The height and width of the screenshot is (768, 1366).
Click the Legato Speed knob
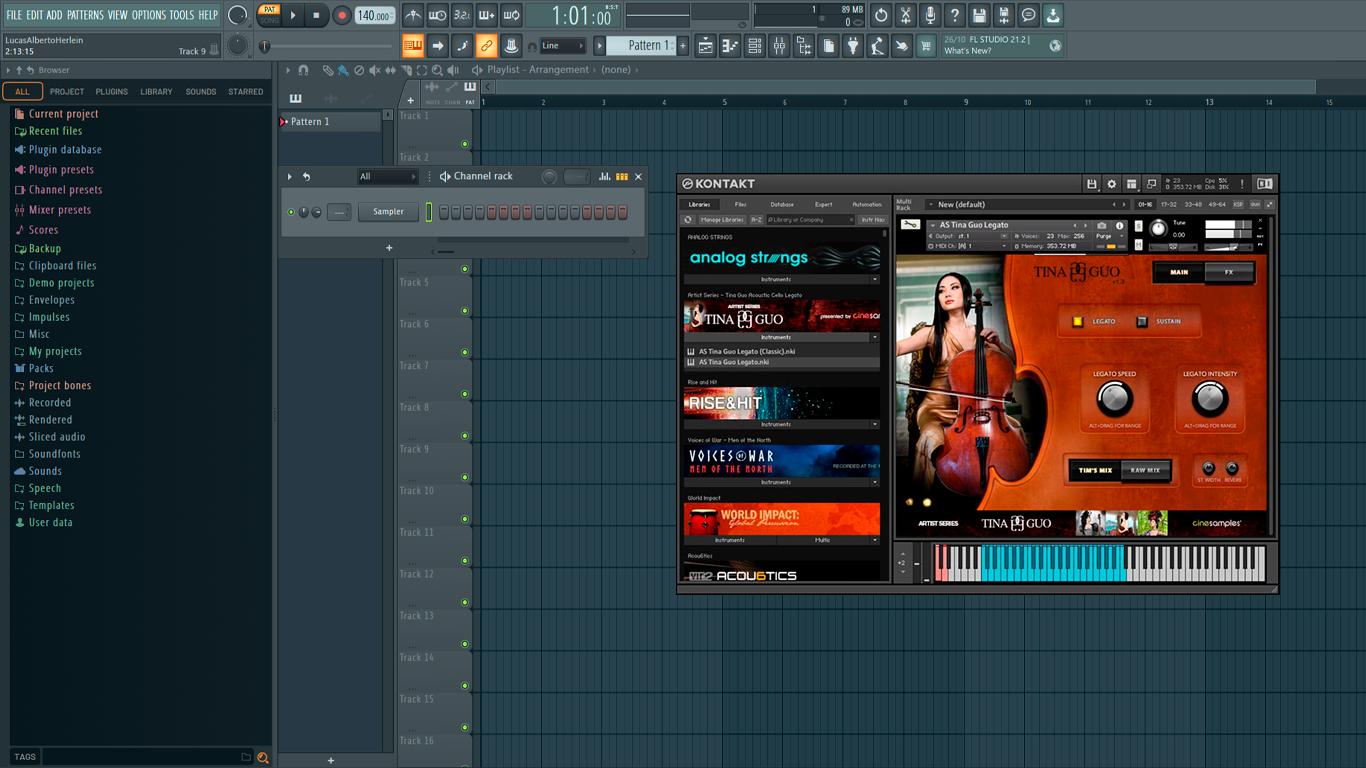click(1114, 400)
